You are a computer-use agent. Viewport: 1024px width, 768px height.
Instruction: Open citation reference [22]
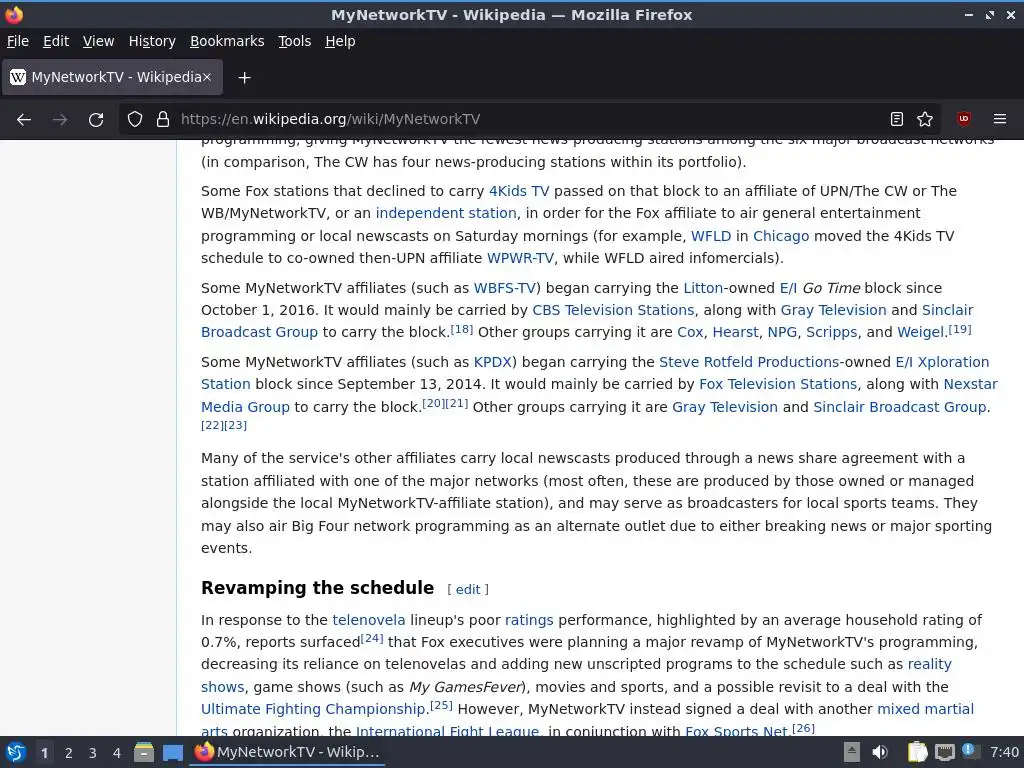[212, 425]
